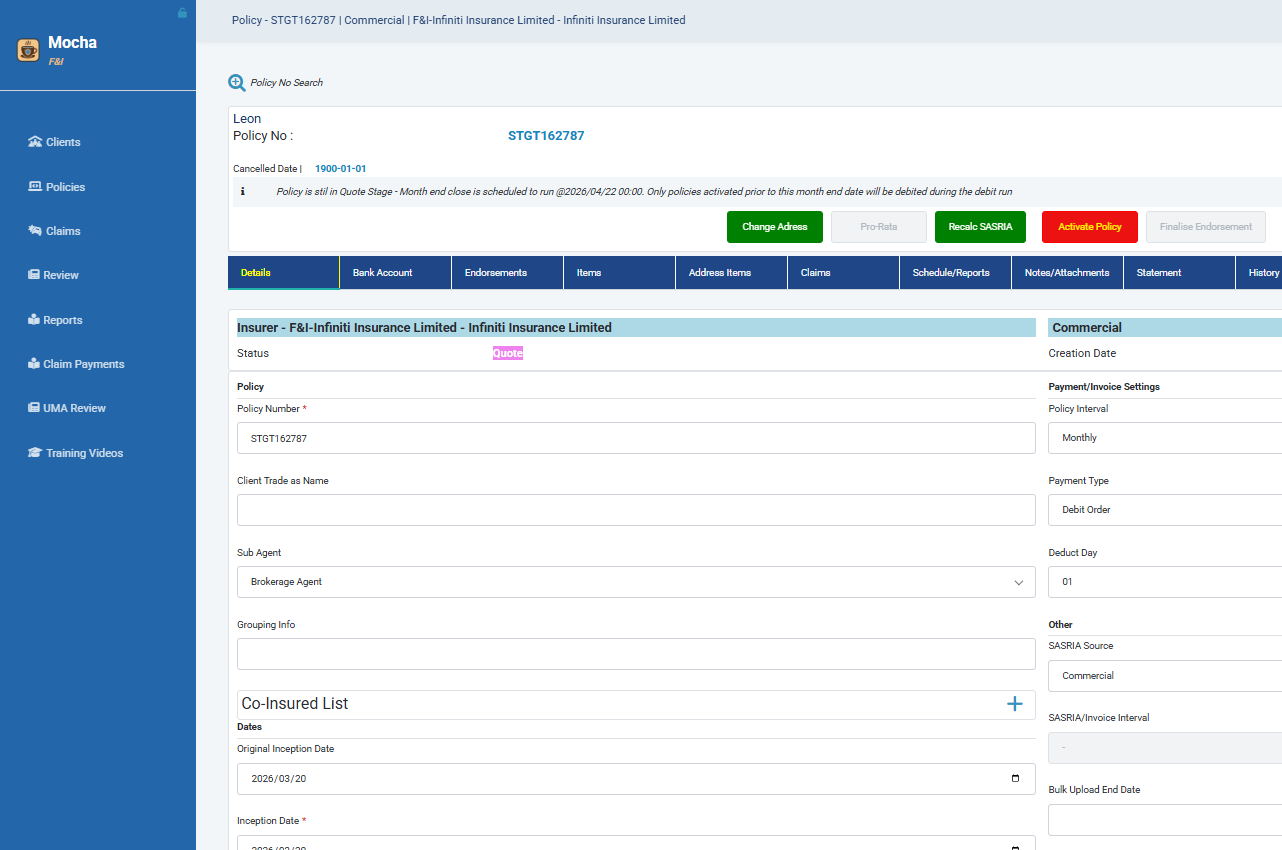Image resolution: width=1282 pixels, height=850 pixels.
Task: Click the policy quote stage info icon
Action: point(242,190)
